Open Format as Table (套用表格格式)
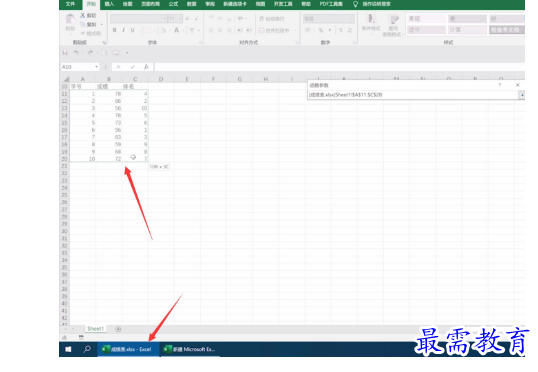The width and height of the screenshot is (538, 372). click(x=393, y=25)
